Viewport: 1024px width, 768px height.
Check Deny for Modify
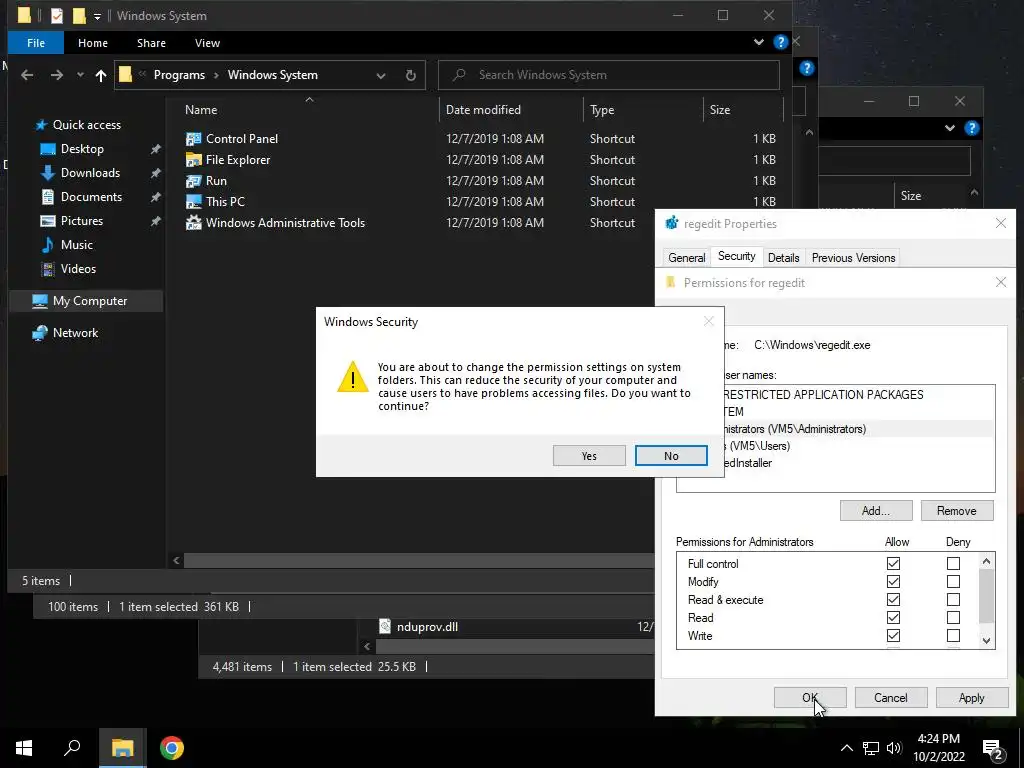point(953,581)
